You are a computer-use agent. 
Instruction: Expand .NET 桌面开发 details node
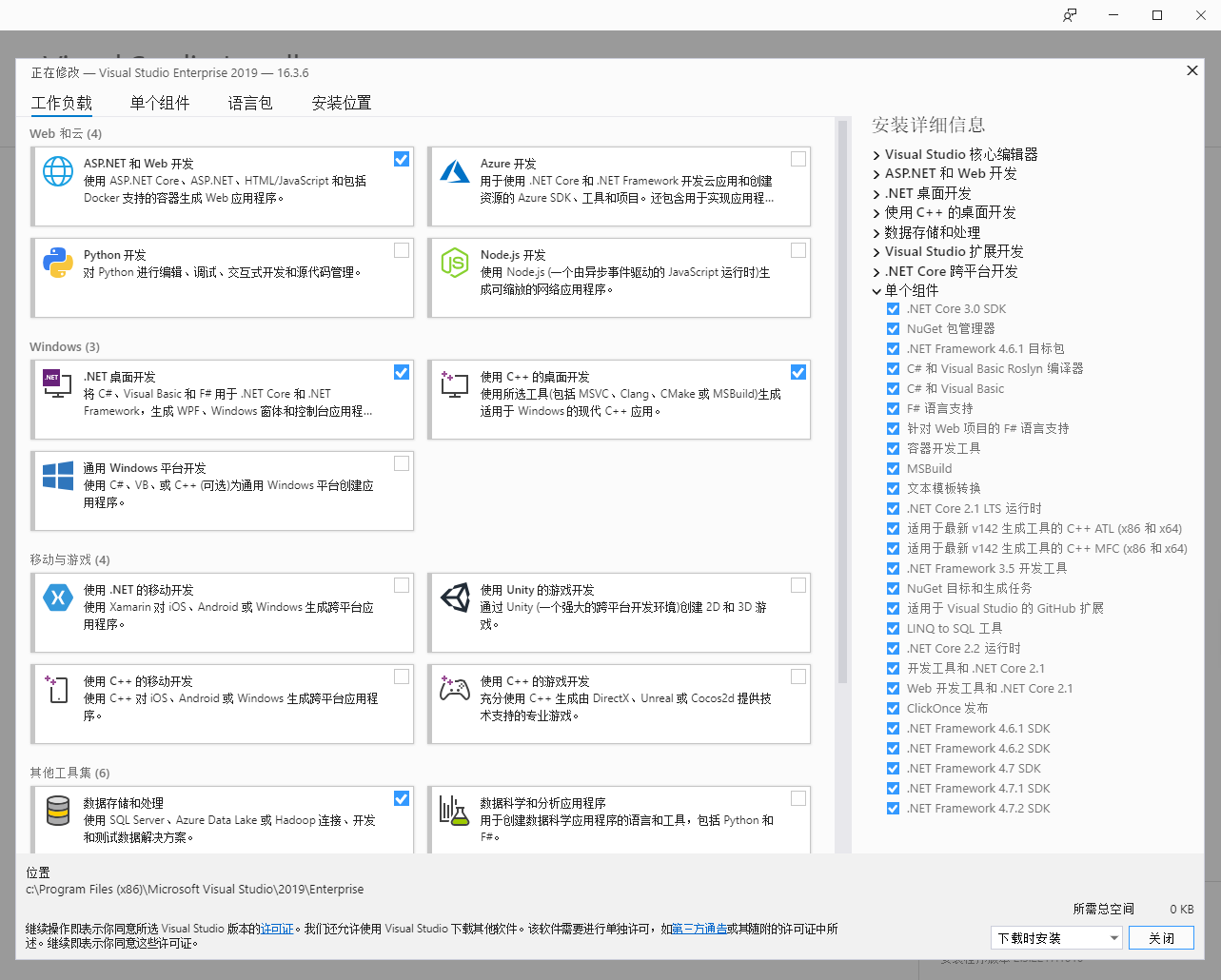coord(876,194)
